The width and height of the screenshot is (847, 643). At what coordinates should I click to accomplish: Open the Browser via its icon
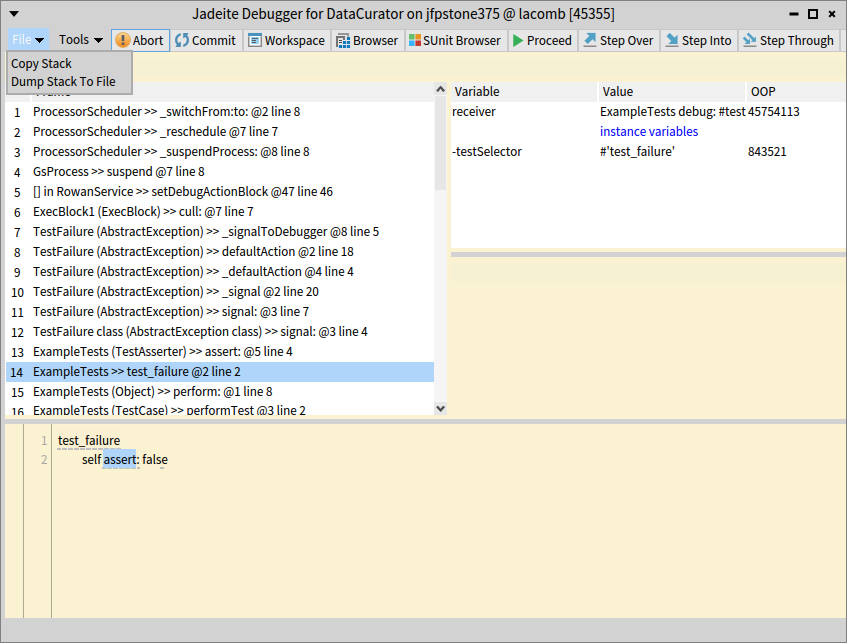point(343,40)
